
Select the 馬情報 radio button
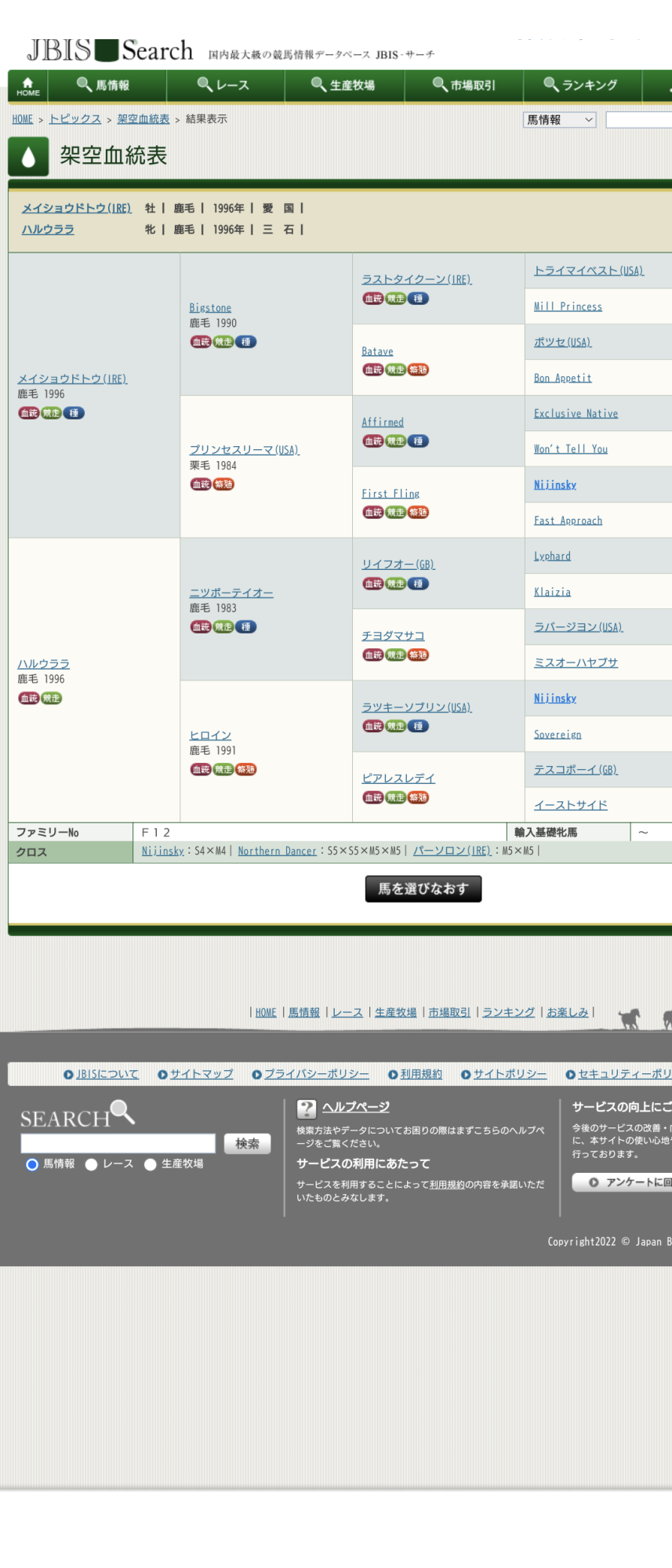[32, 1165]
